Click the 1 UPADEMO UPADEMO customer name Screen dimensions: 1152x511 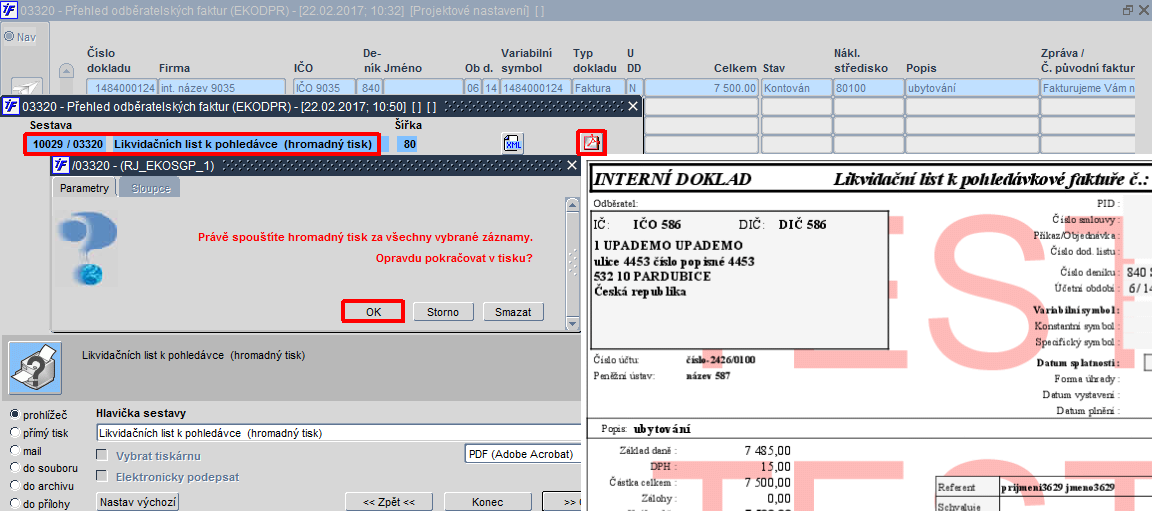(668, 245)
